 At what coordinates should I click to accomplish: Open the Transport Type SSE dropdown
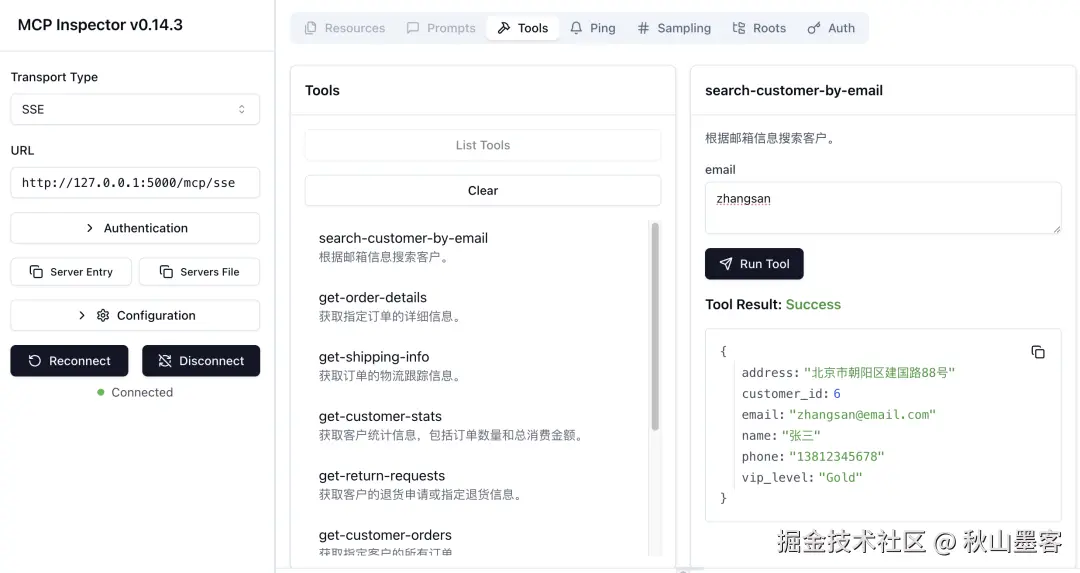tap(135, 110)
